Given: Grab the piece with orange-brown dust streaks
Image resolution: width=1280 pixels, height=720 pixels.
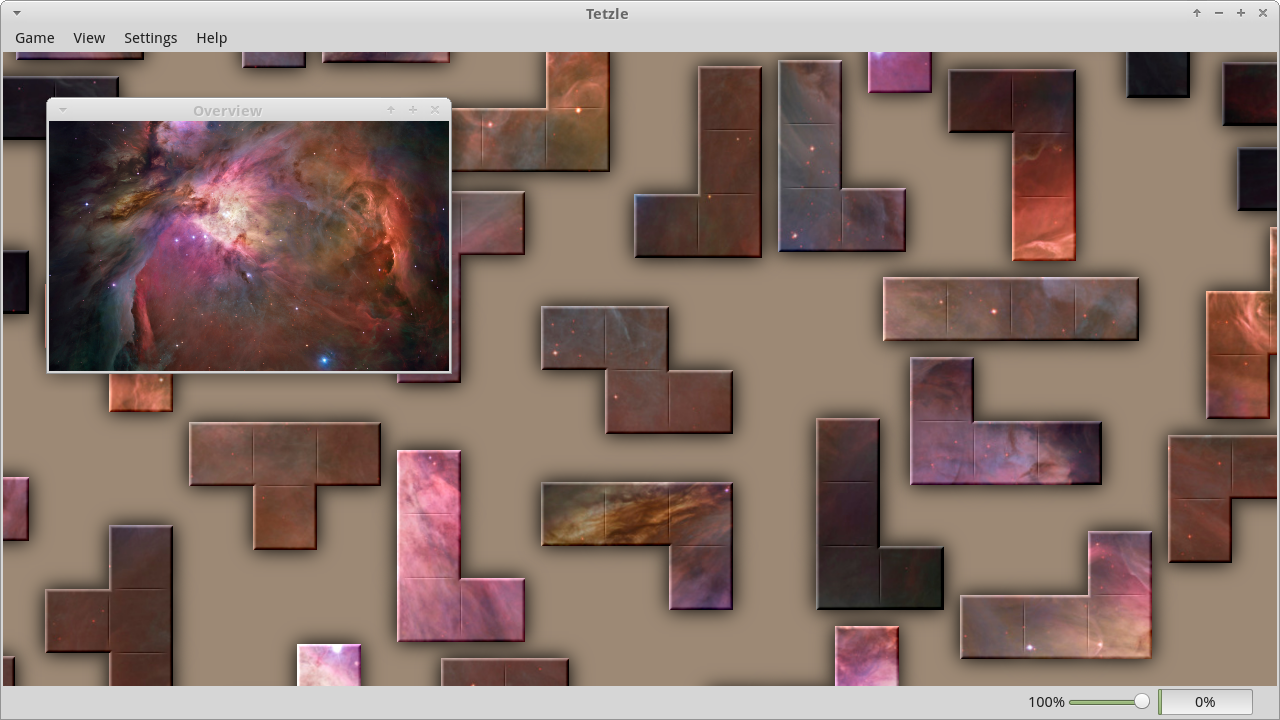Looking at the screenshot, I should coord(636,514).
